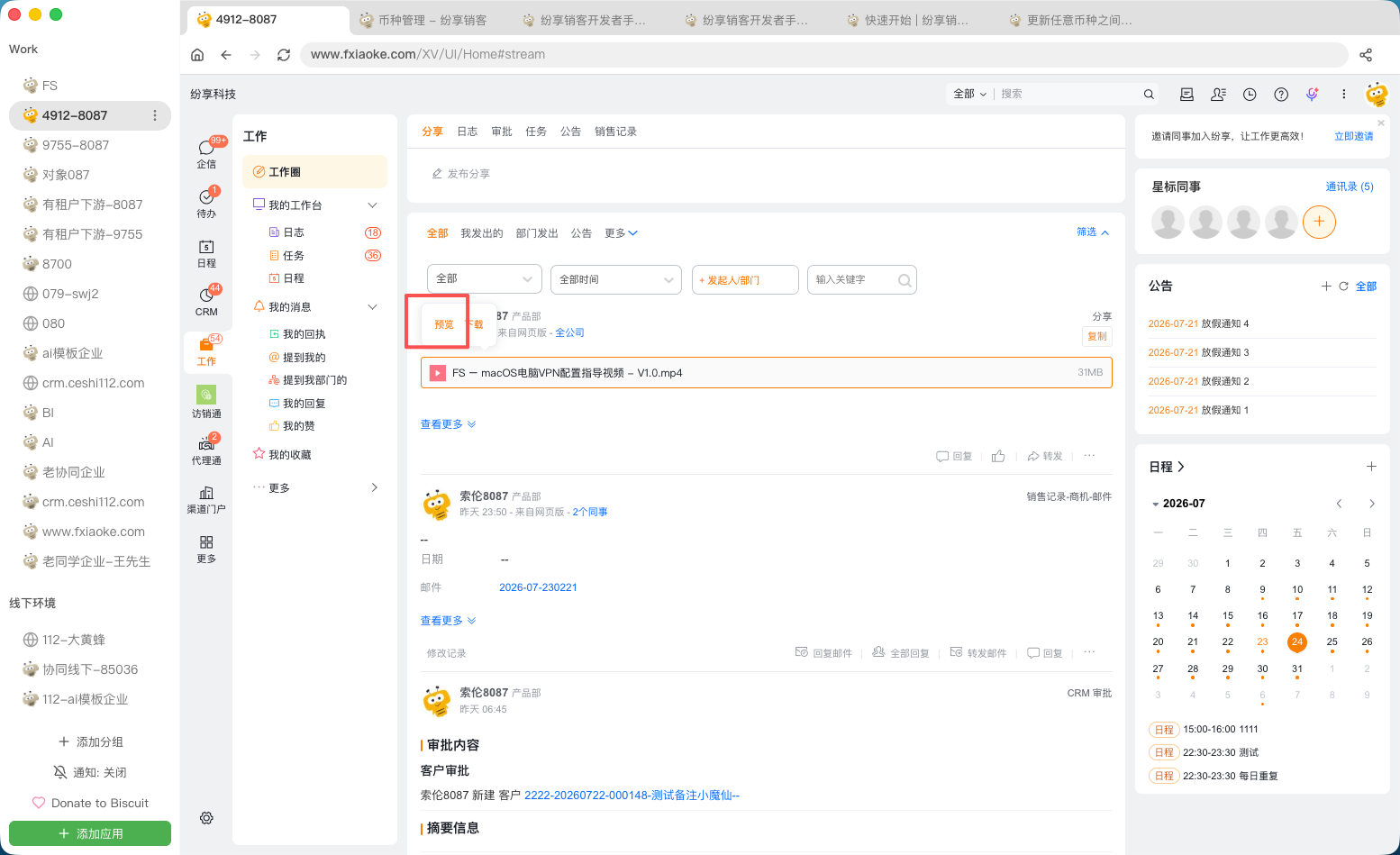Open the clock history icon in top bar
This screenshot has width=1400, height=855.
pos(1250,94)
